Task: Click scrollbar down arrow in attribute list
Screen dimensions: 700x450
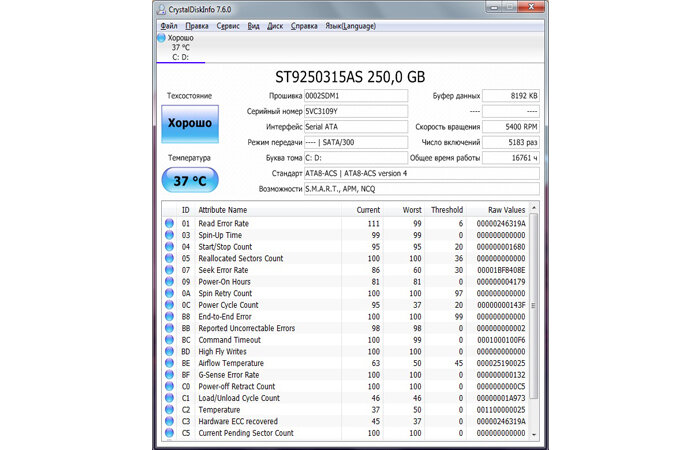Action: click(533, 434)
